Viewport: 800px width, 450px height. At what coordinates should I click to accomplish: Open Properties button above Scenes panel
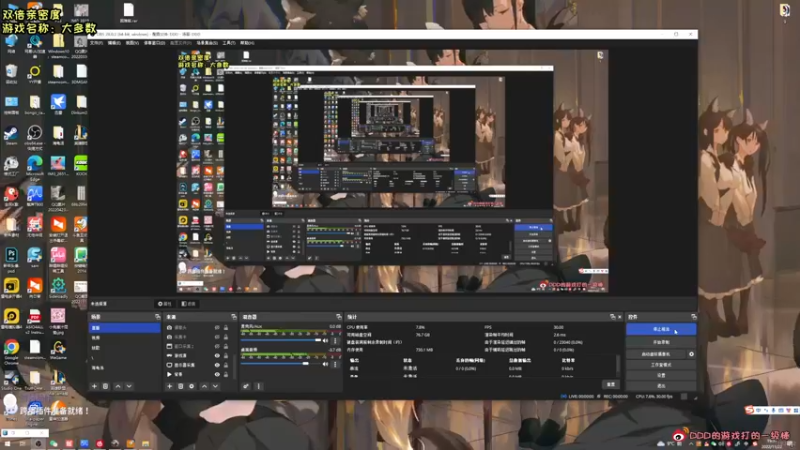click(165, 304)
